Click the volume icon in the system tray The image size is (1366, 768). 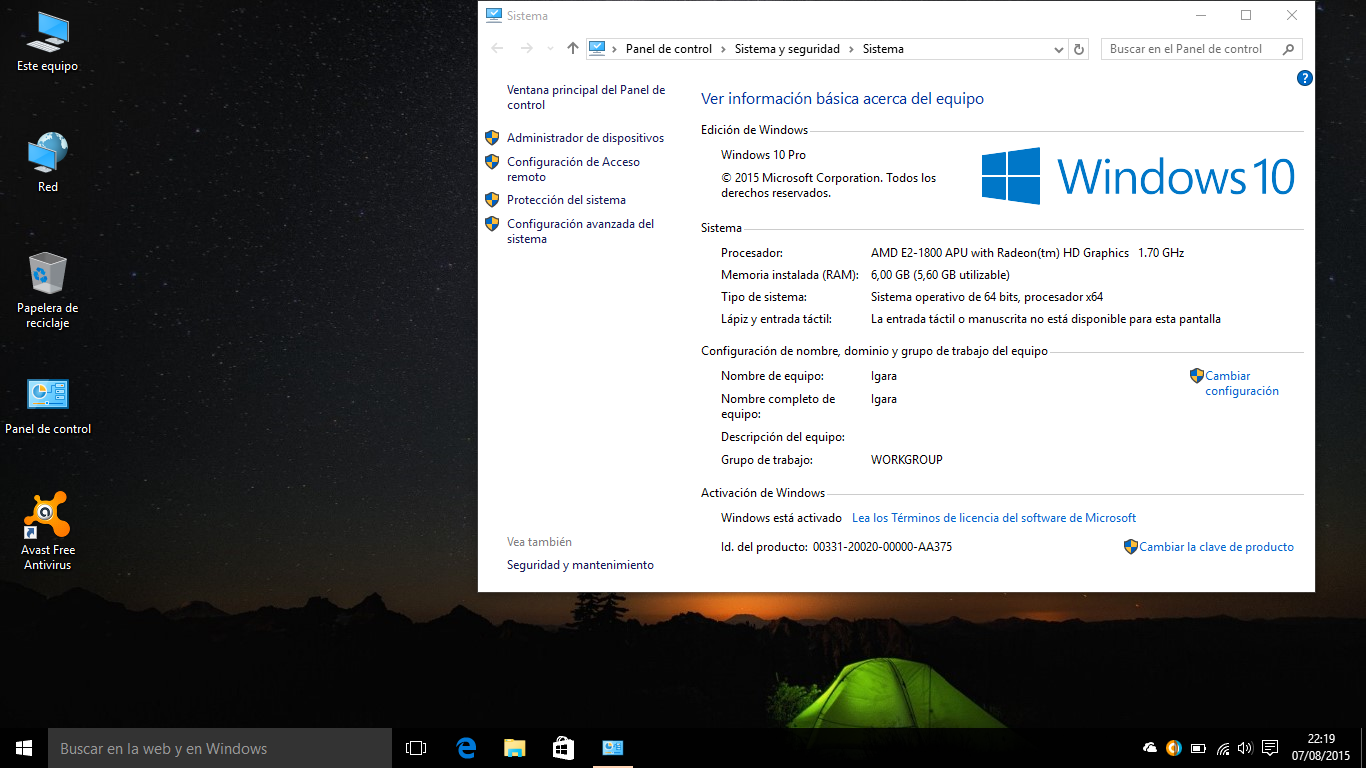[1244, 747]
